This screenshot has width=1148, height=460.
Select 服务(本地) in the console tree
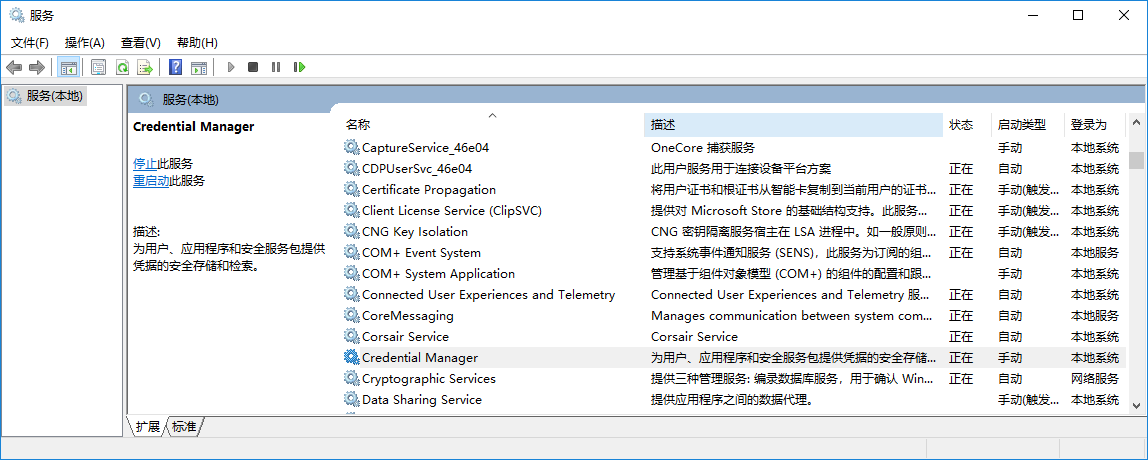pos(55,96)
